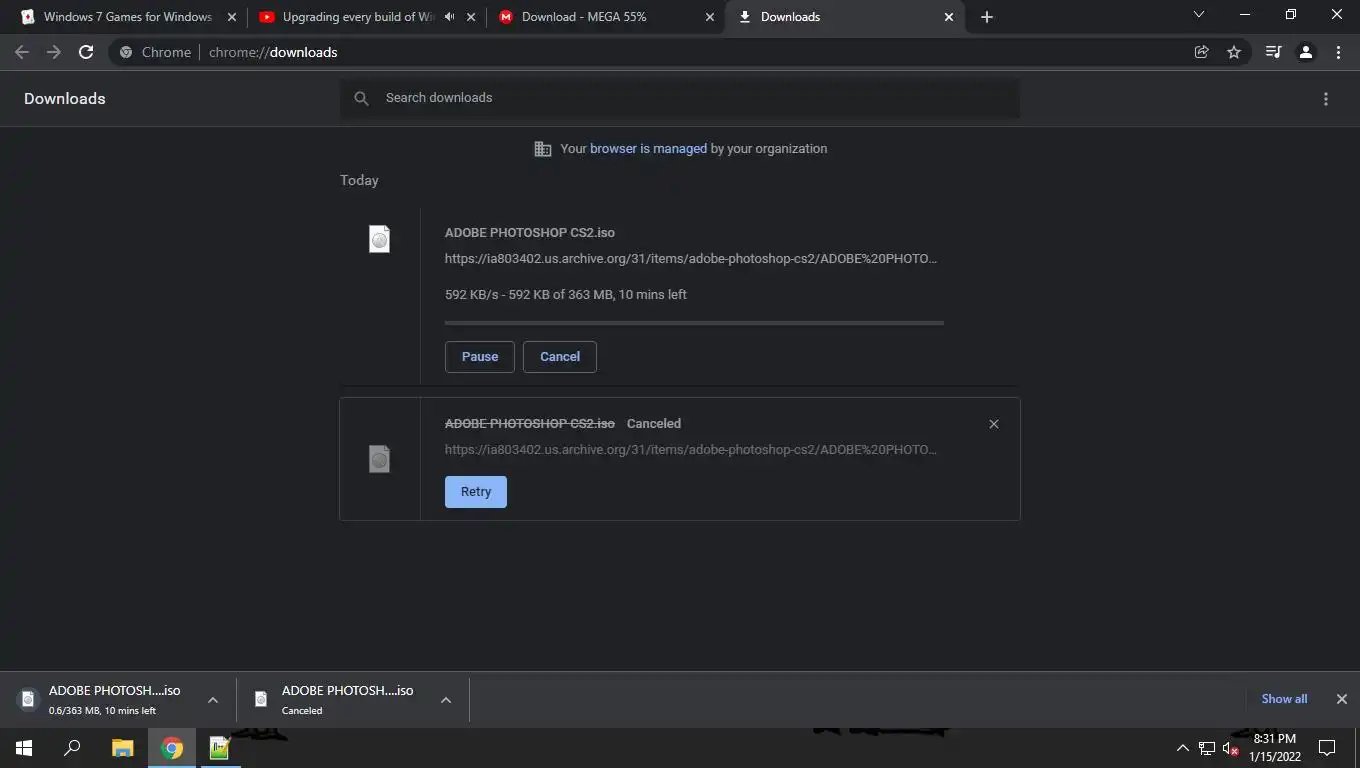This screenshot has width=1360, height=768.
Task: Open the Windows Start menu
Action: (24, 748)
